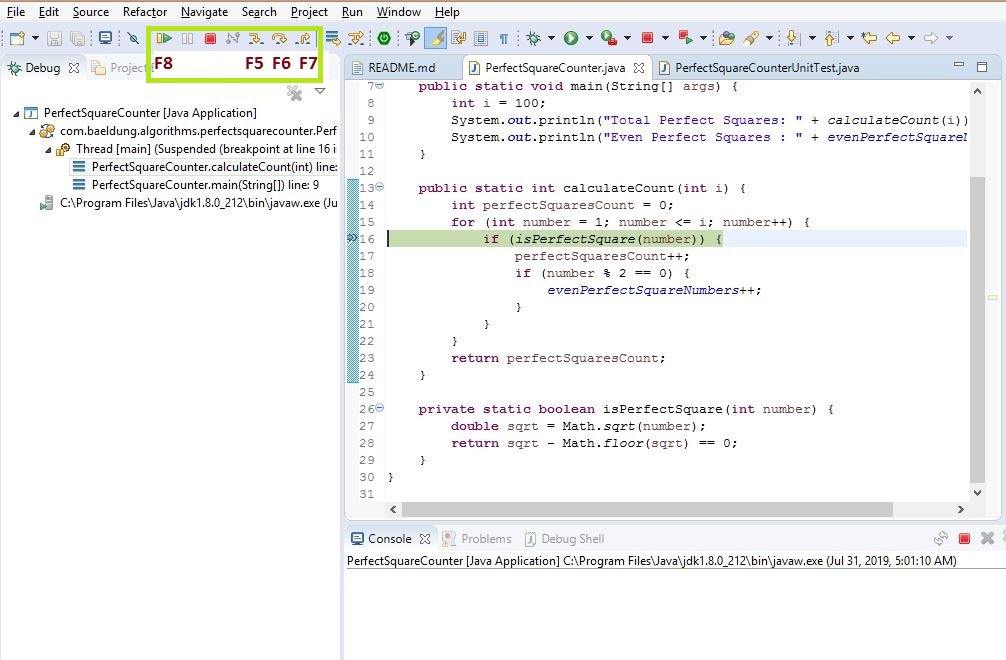Open the Run launch dropdown arrow
Image resolution: width=1006 pixels, height=660 pixels.
point(589,38)
